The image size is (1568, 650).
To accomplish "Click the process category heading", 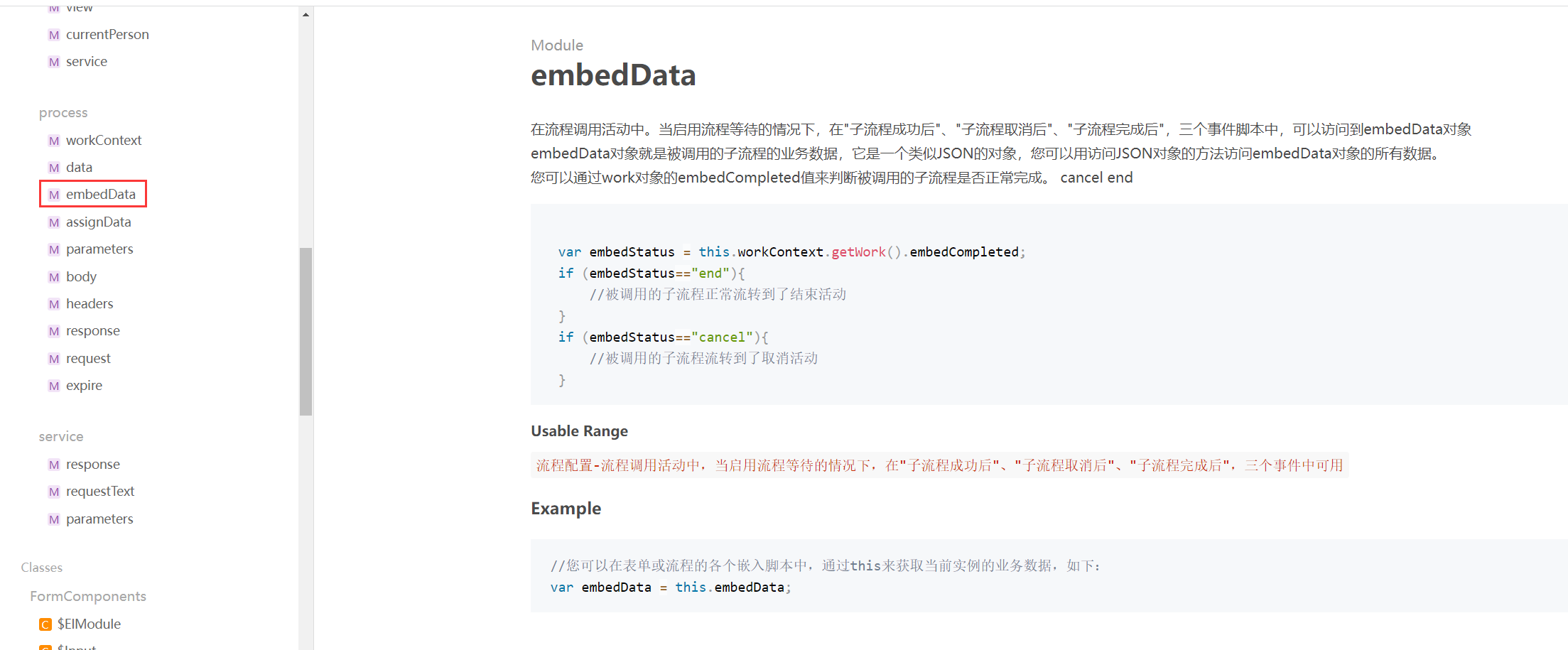I will [x=63, y=113].
